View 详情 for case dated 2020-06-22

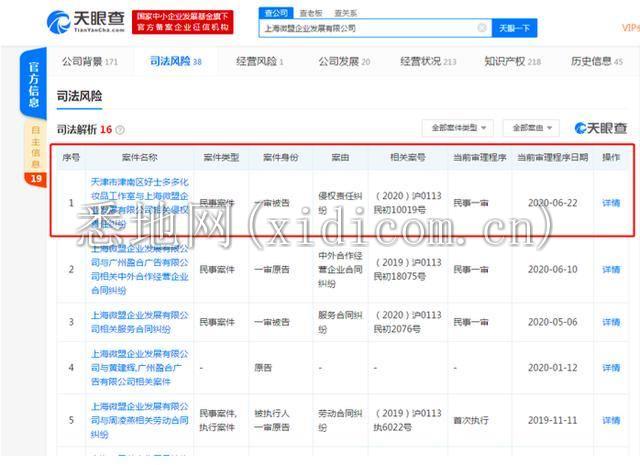tap(611, 203)
